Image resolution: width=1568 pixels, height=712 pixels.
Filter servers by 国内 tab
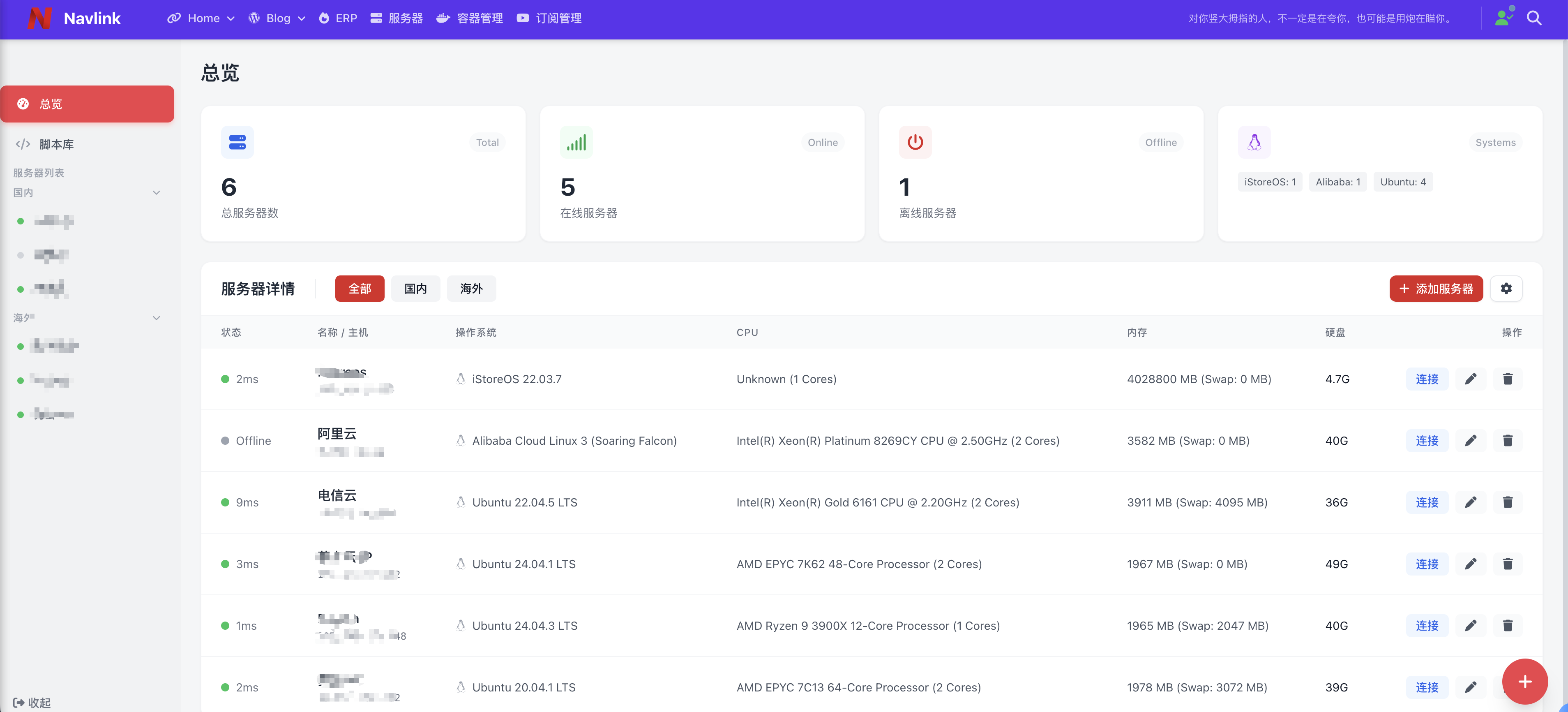tap(415, 289)
